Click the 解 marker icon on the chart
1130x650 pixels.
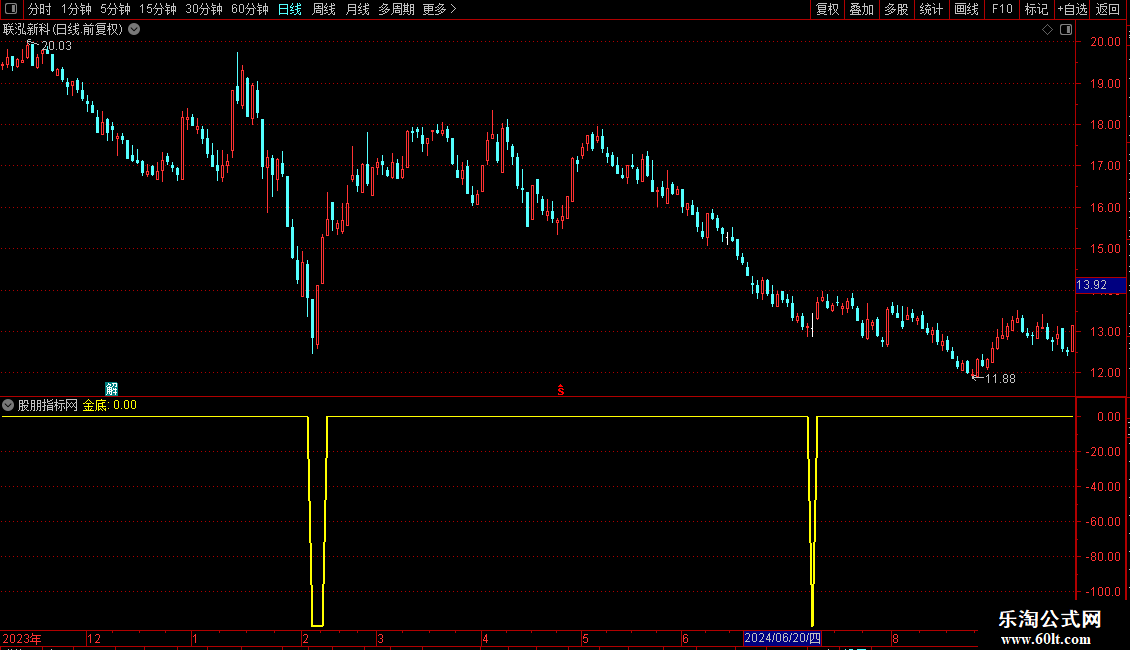112,389
